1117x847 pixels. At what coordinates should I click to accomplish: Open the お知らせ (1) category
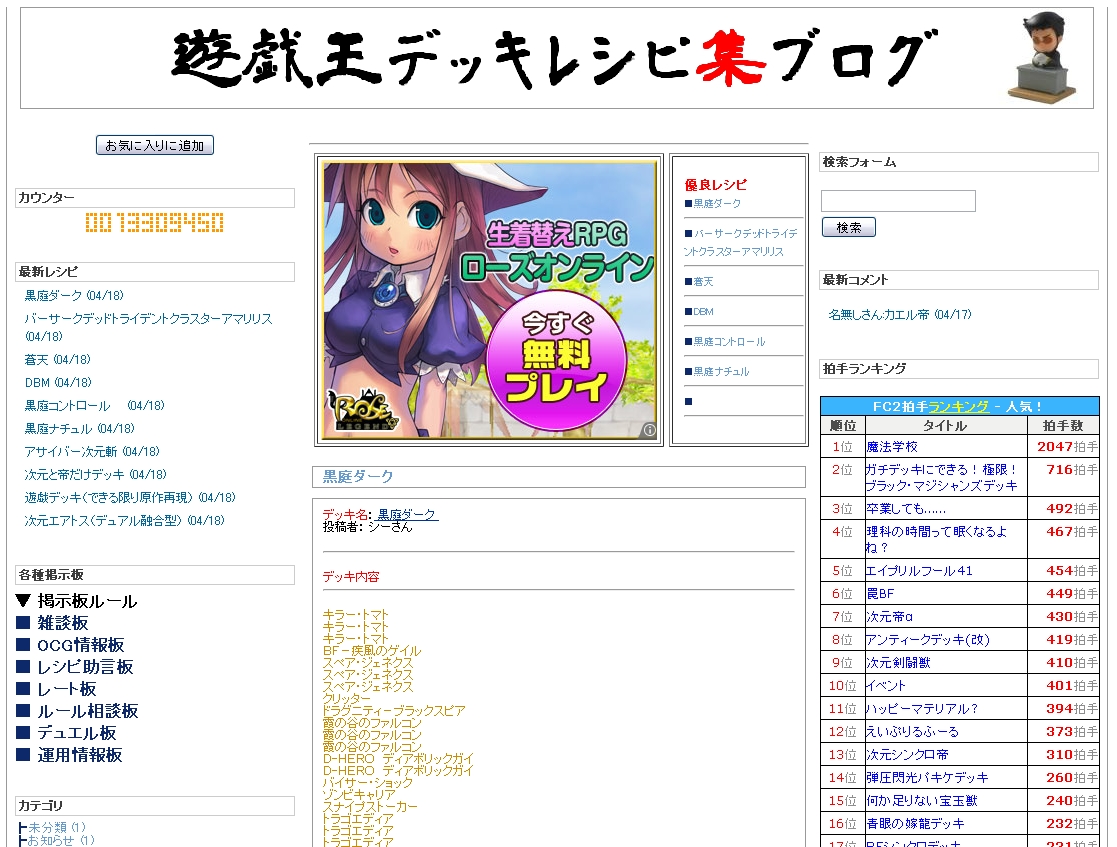[x=61, y=840]
